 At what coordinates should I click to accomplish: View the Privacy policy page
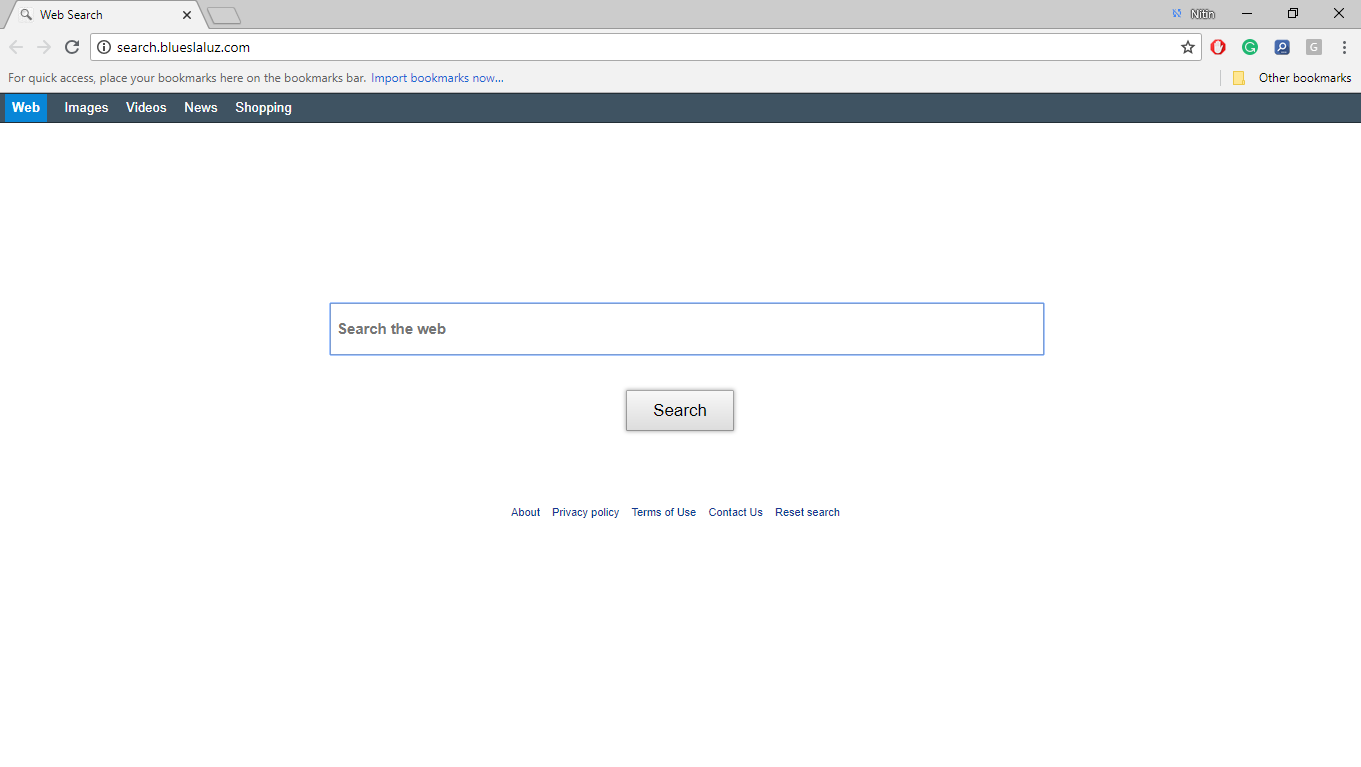coord(585,512)
